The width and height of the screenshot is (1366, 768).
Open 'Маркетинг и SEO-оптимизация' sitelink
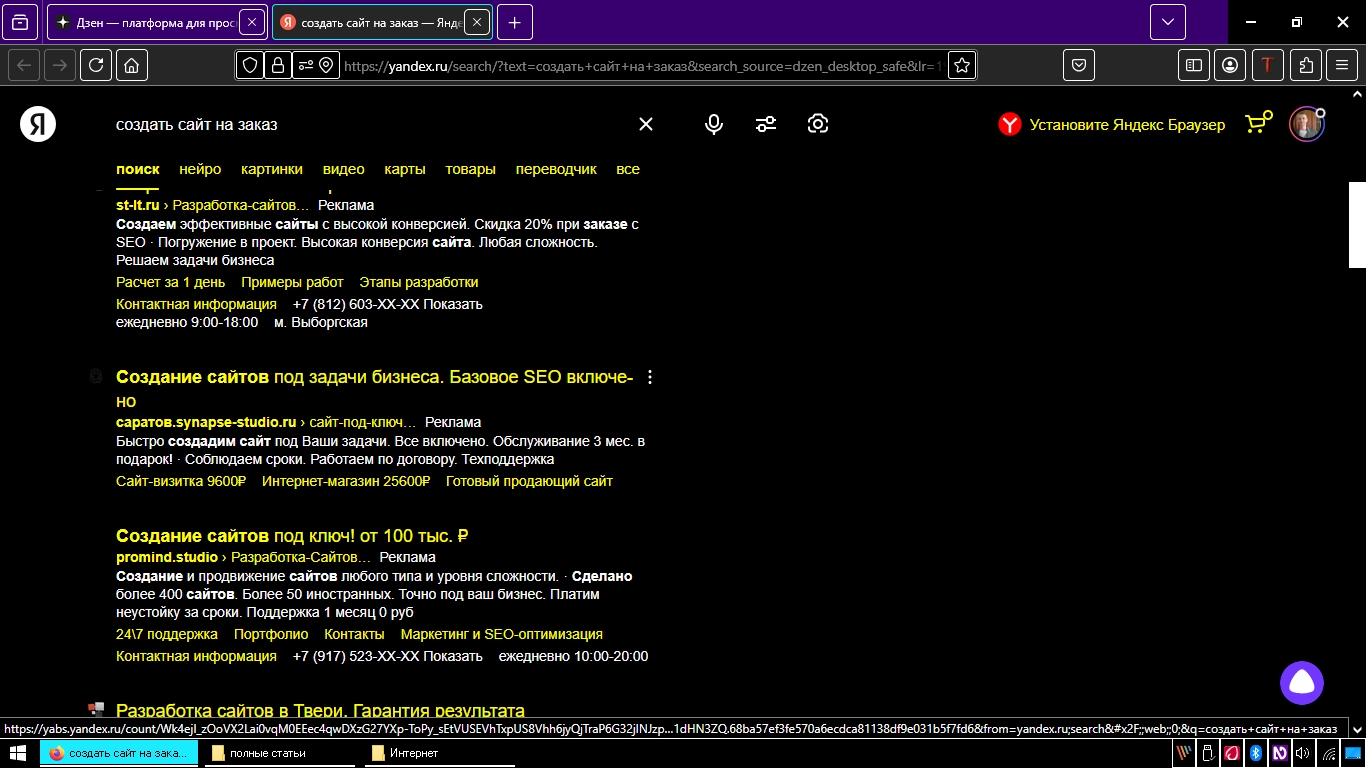(x=502, y=634)
